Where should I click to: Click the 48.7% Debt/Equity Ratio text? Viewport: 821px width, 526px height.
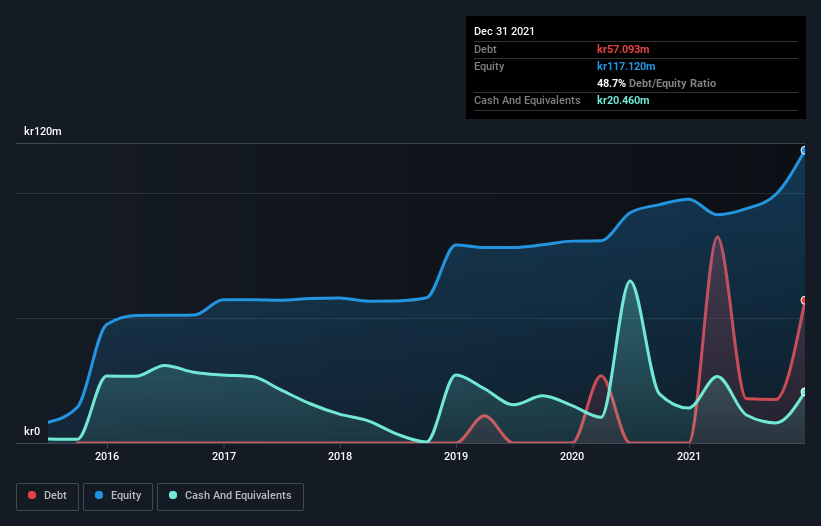click(657, 83)
